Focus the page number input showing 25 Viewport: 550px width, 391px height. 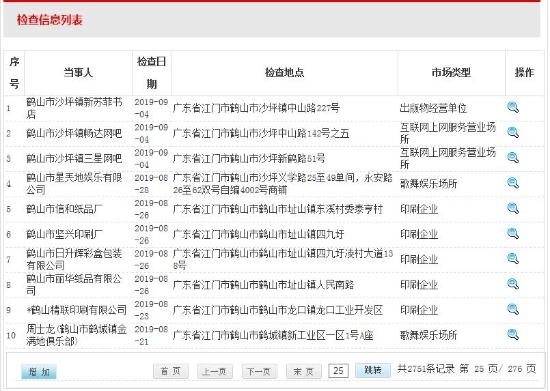coord(338,371)
